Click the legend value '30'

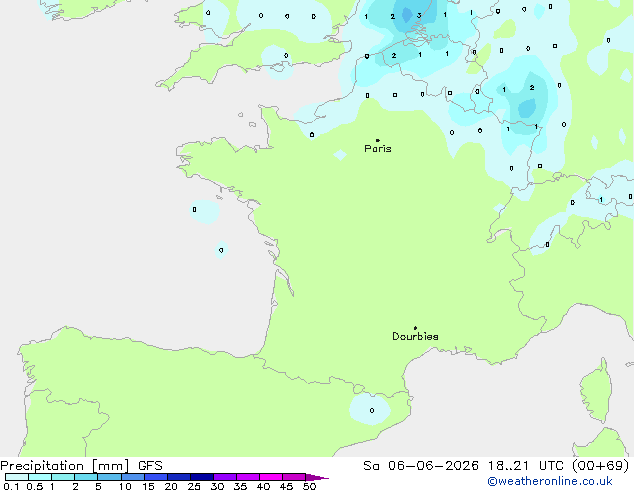pyautogui.click(x=217, y=486)
